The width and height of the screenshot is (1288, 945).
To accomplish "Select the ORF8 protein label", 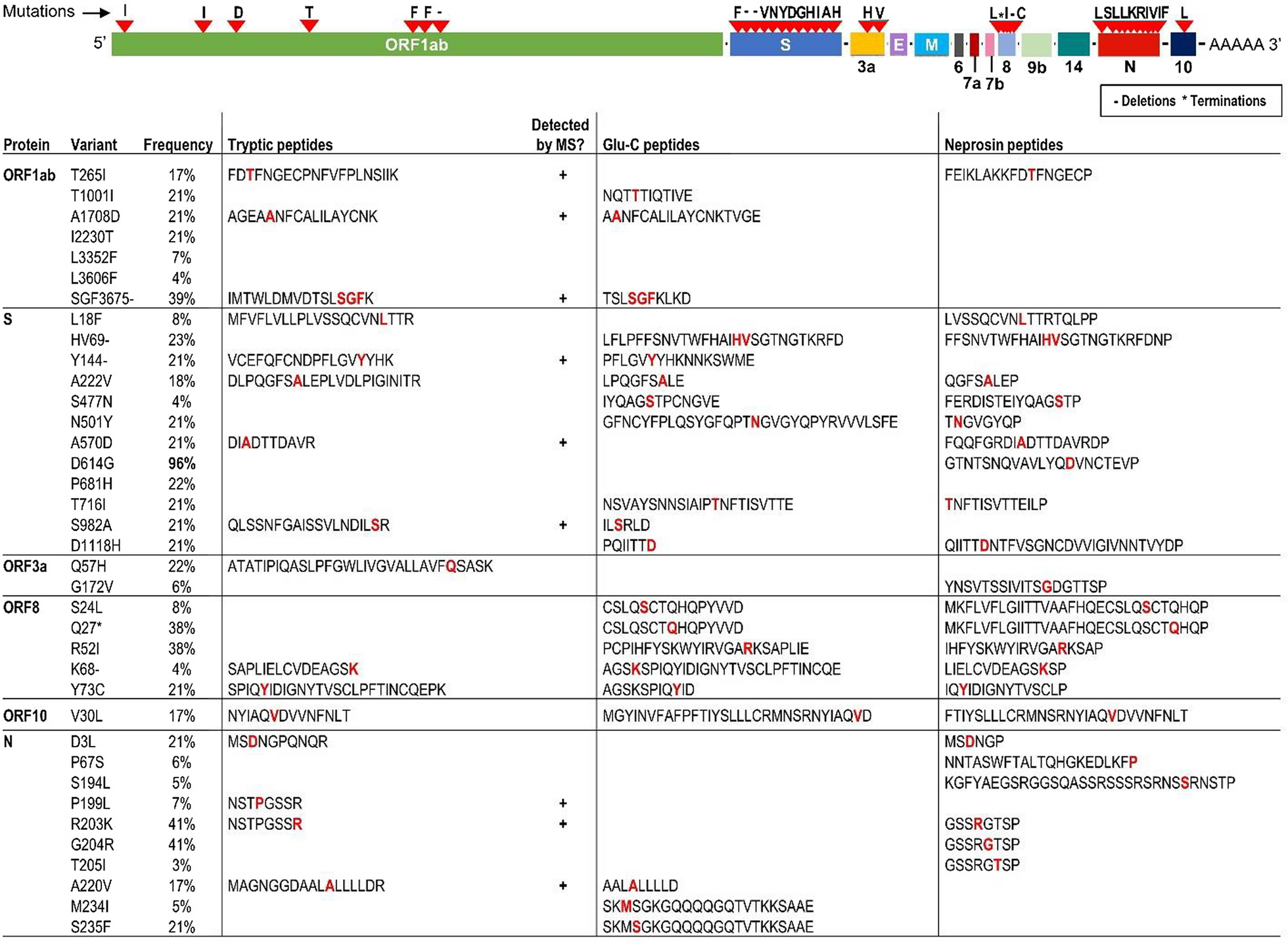I will coord(22,608).
